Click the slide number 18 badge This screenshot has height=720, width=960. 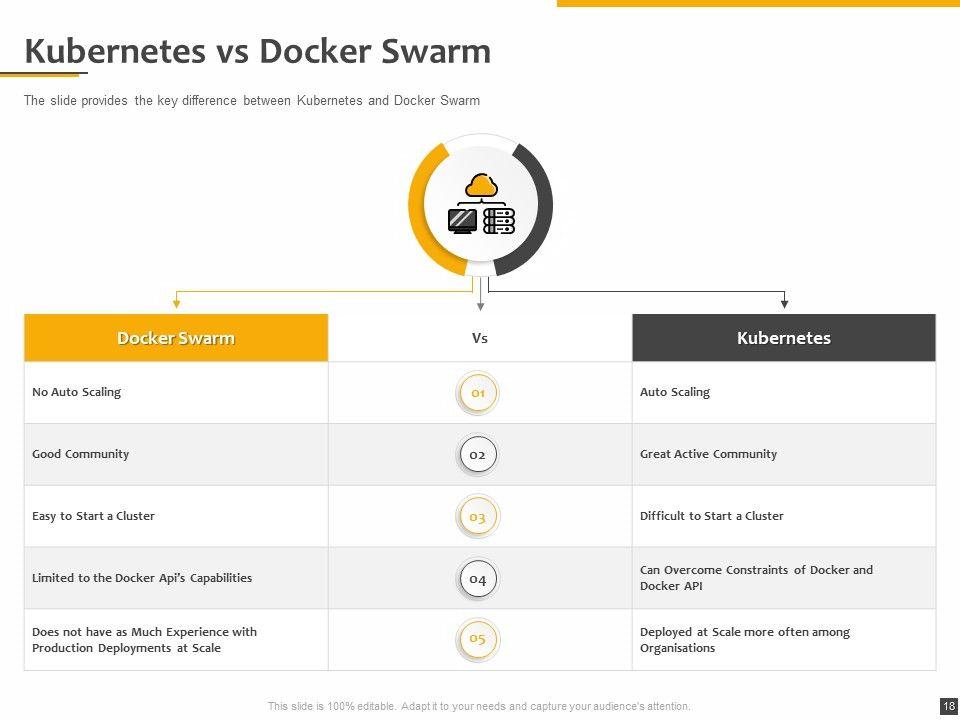949,706
